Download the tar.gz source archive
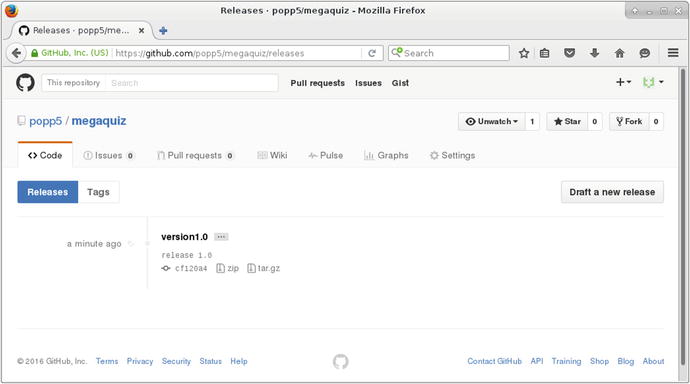Viewport: 690px width, 384px height. 264,268
